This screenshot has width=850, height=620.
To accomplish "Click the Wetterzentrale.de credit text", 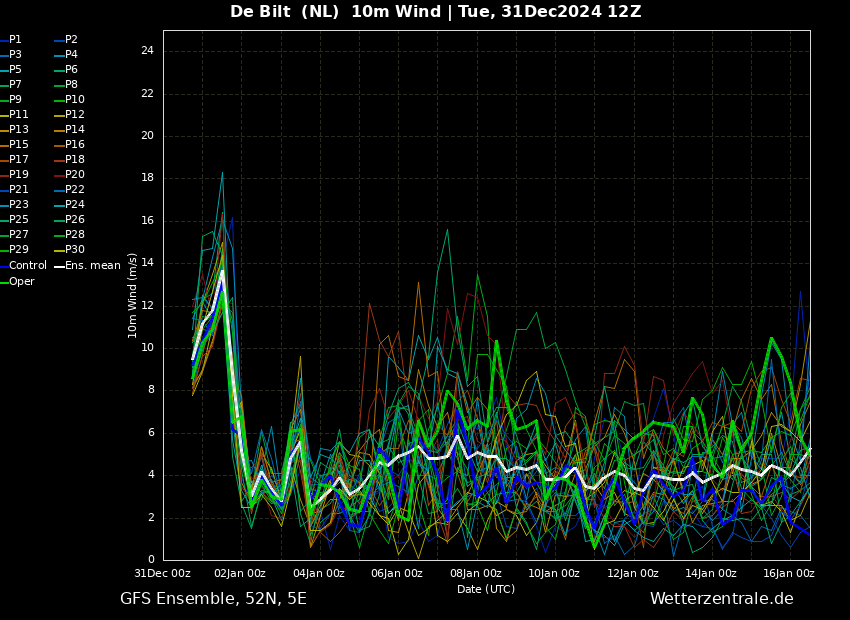I will 722,599.
